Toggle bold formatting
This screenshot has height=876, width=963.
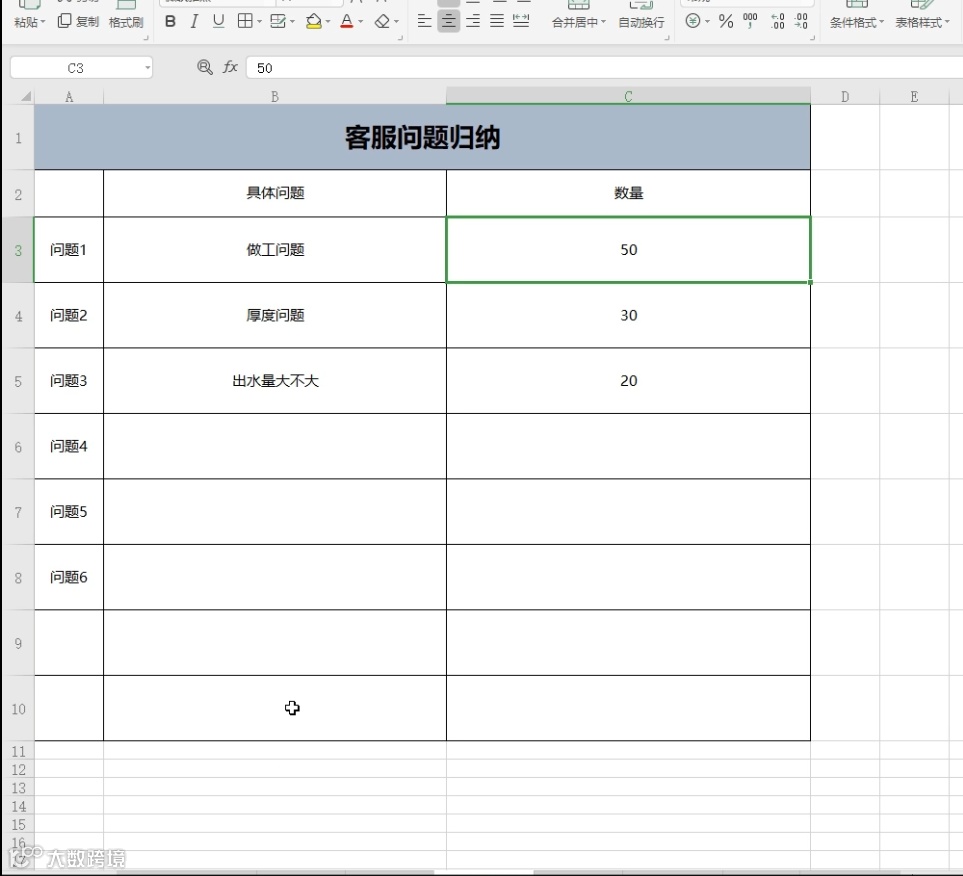click(x=170, y=22)
